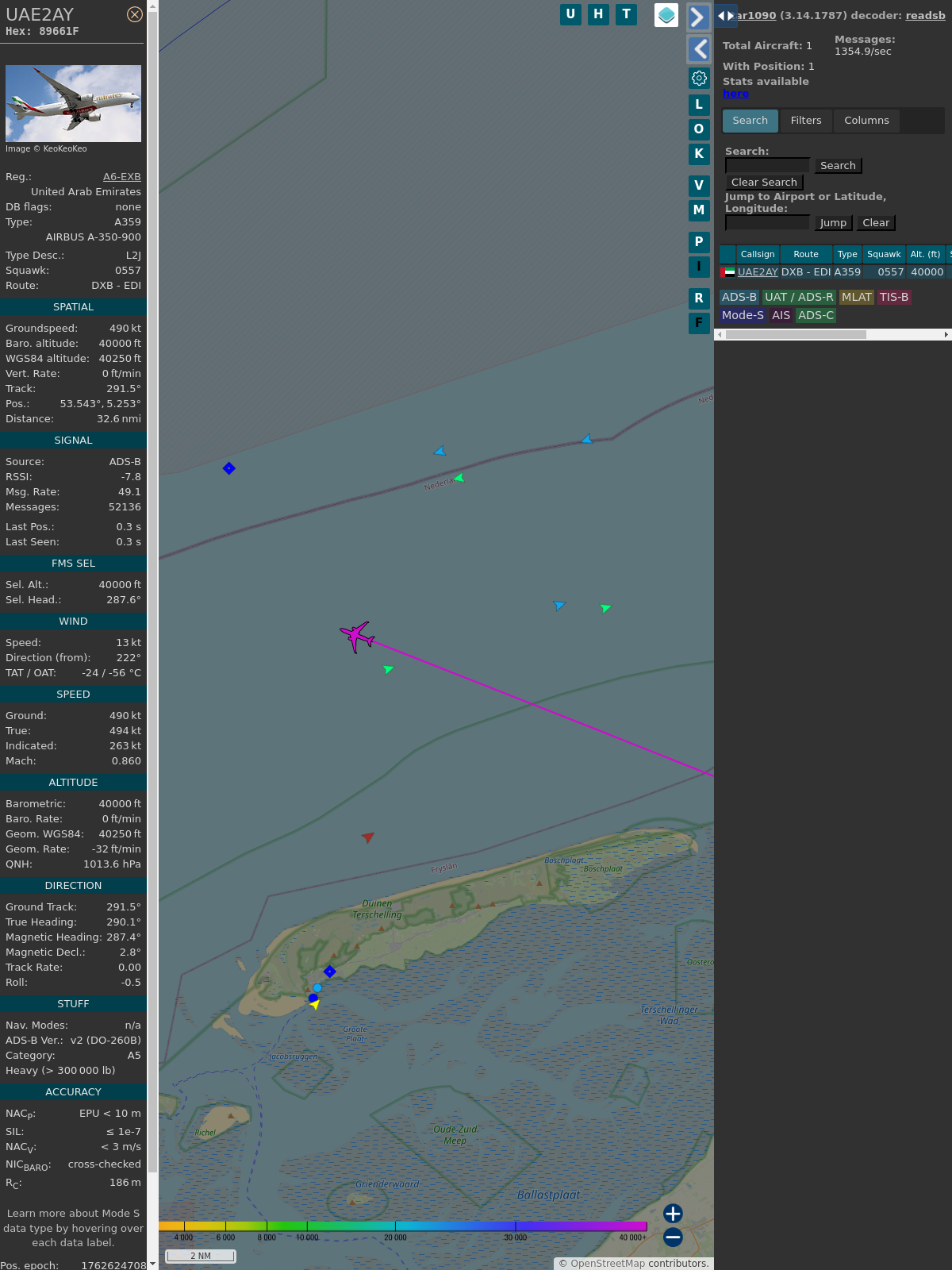
Task: Click the yellow vessel marker at Terschelling harbor
Action: 315,1005
